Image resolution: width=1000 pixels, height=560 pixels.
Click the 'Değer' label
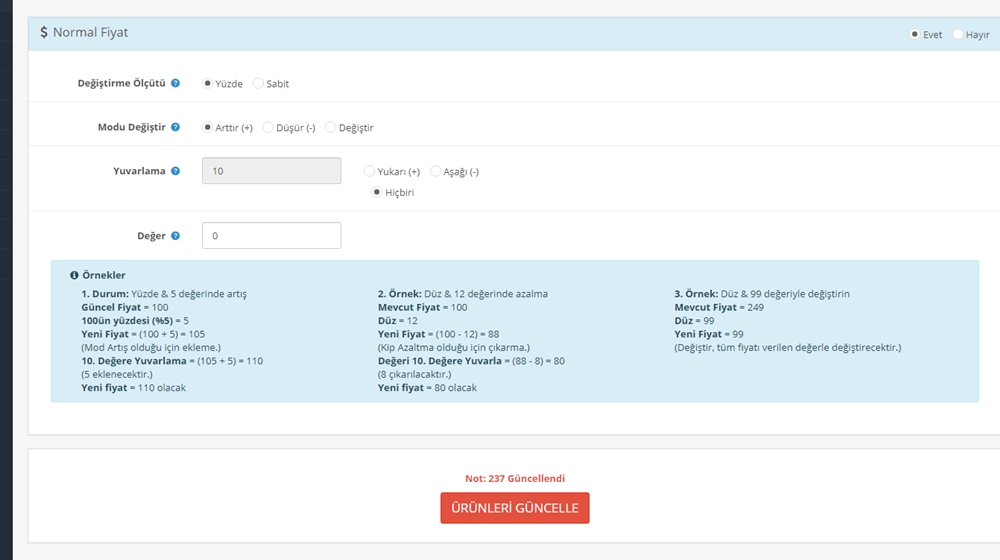click(x=151, y=235)
